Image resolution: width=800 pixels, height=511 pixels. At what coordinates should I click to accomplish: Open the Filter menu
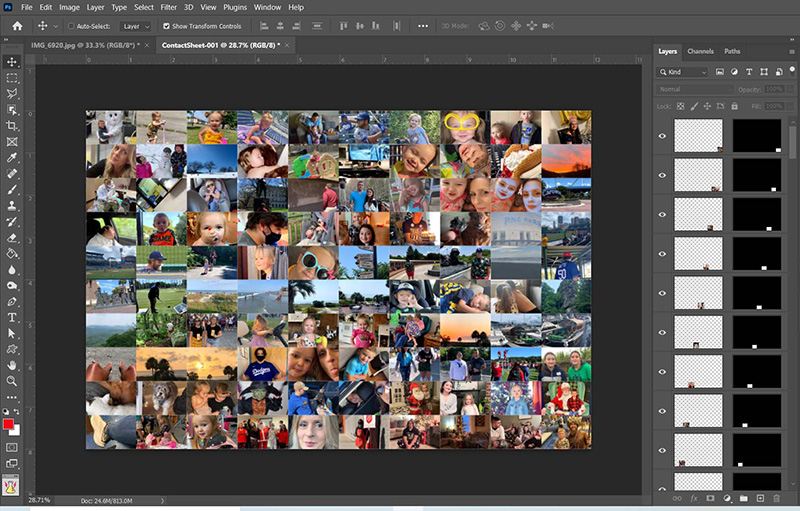[168, 7]
